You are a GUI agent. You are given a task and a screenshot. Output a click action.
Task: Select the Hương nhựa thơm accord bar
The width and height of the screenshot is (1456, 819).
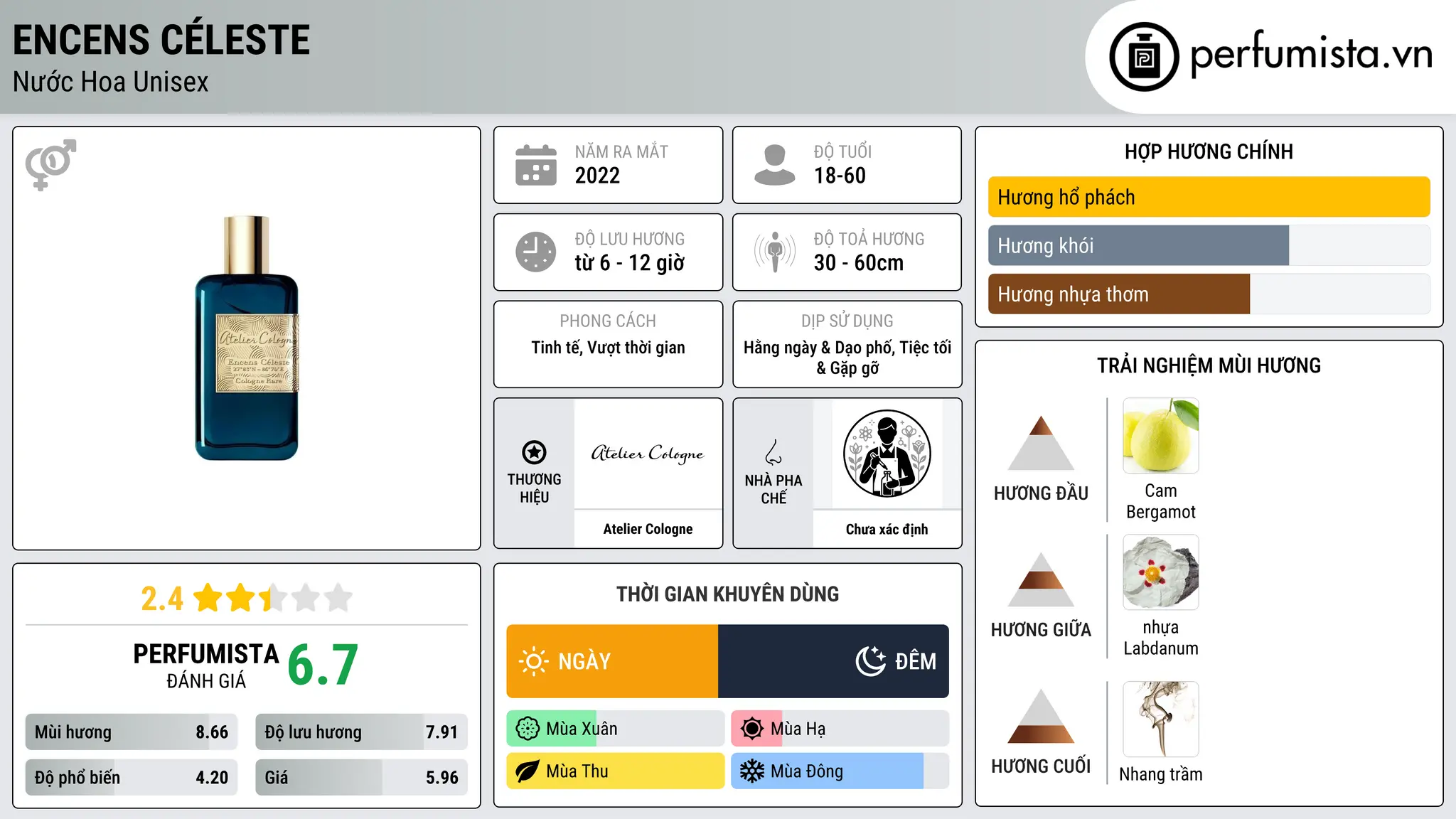[x=1209, y=294]
